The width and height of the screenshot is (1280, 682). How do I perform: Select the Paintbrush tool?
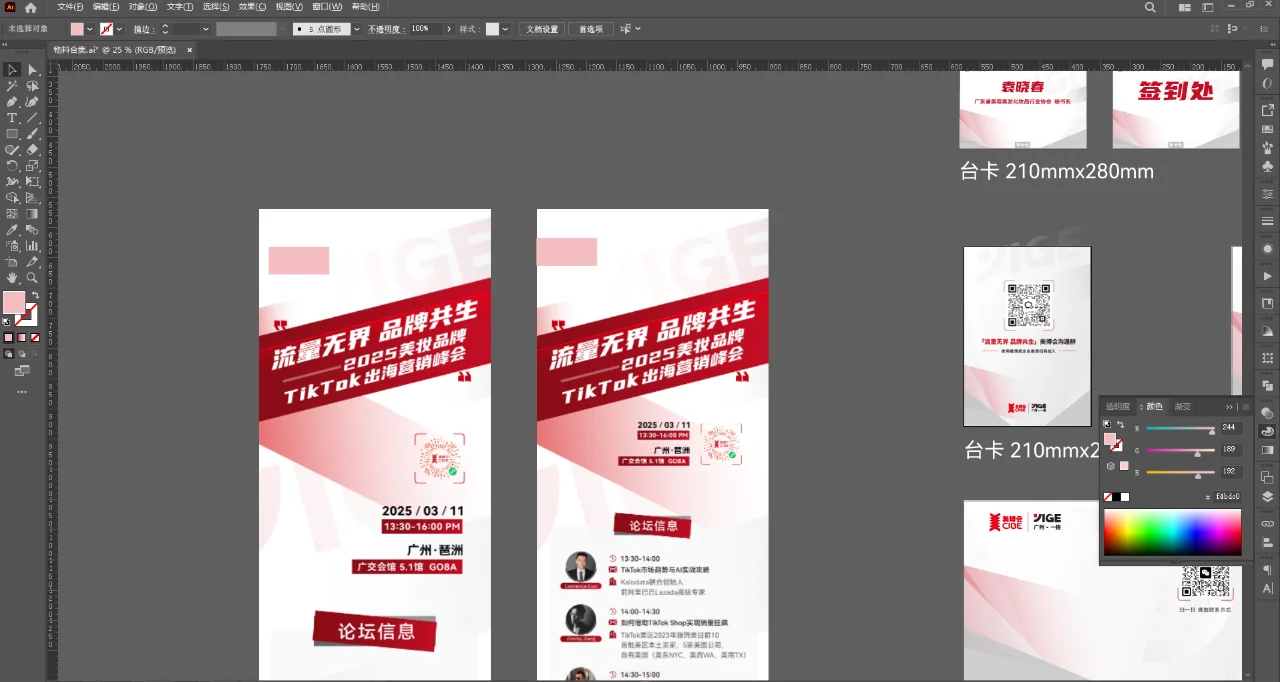coord(32,134)
